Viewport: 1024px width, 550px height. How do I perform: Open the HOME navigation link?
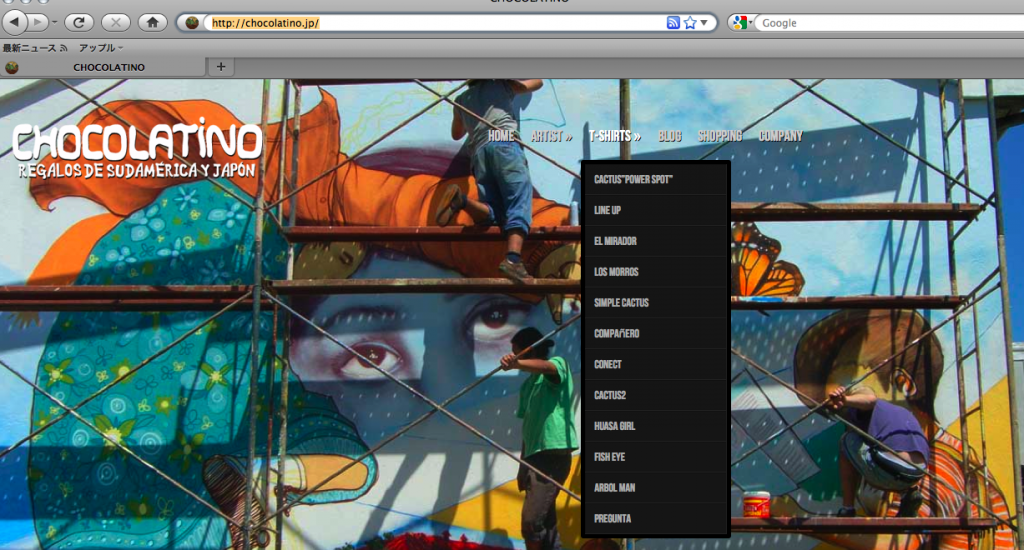(x=501, y=136)
